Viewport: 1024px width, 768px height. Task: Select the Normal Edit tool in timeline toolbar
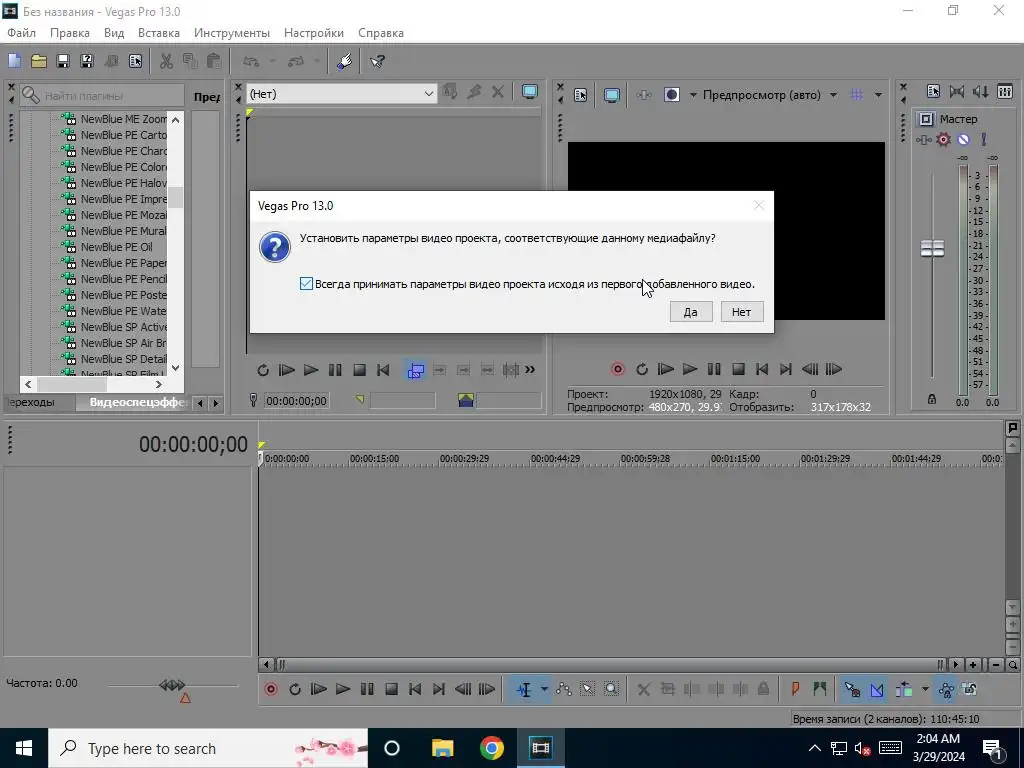pyautogui.click(x=524, y=689)
